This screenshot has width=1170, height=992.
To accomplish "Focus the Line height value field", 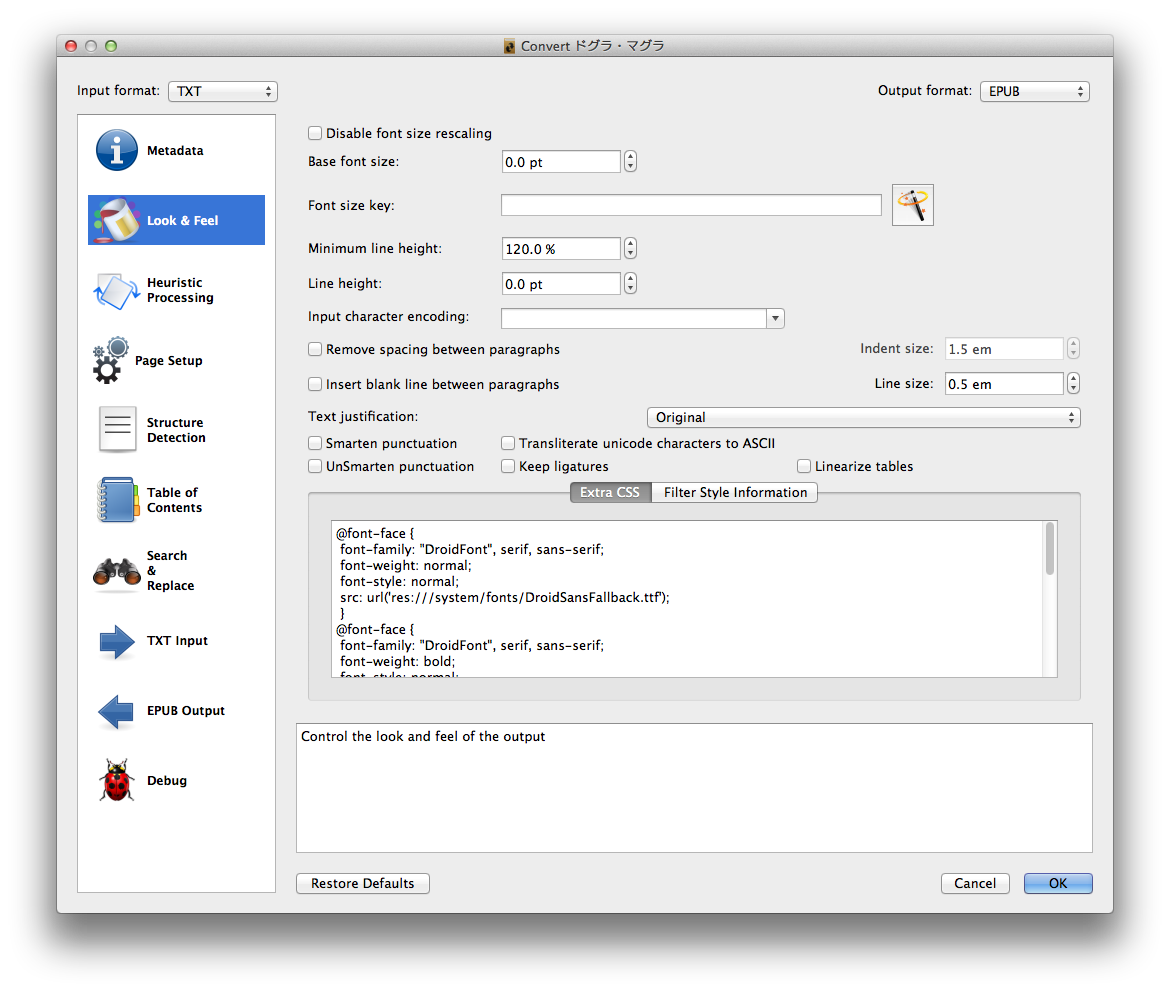I will pyautogui.click(x=561, y=284).
